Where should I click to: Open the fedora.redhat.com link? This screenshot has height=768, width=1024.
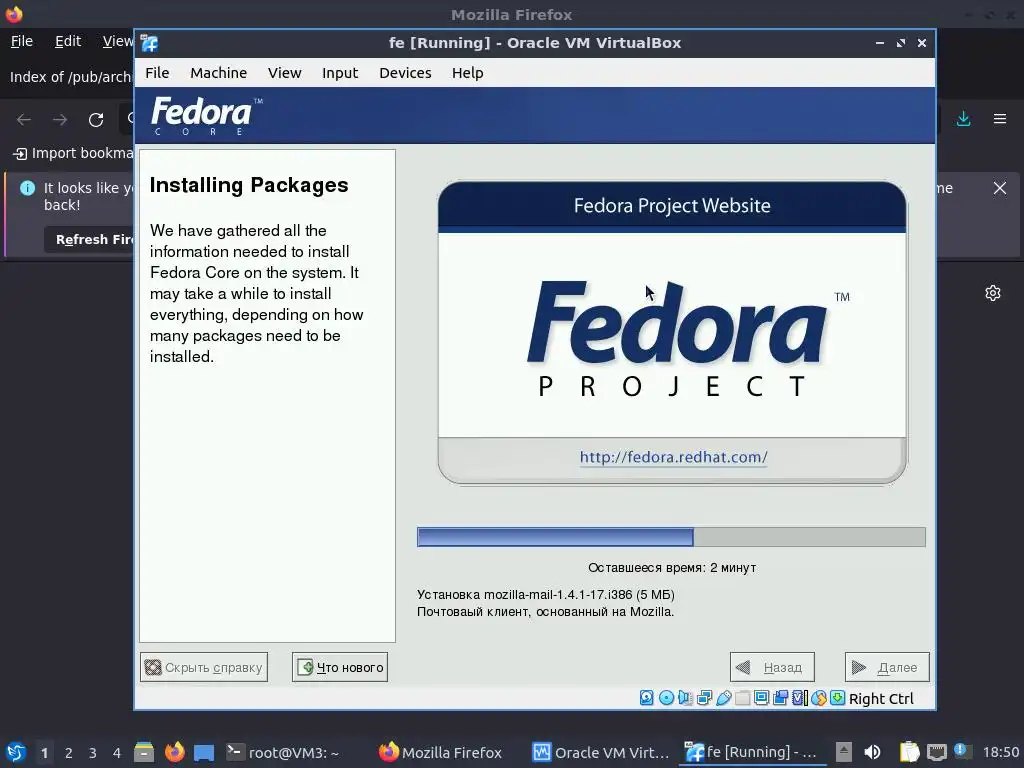(x=673, y=457)
